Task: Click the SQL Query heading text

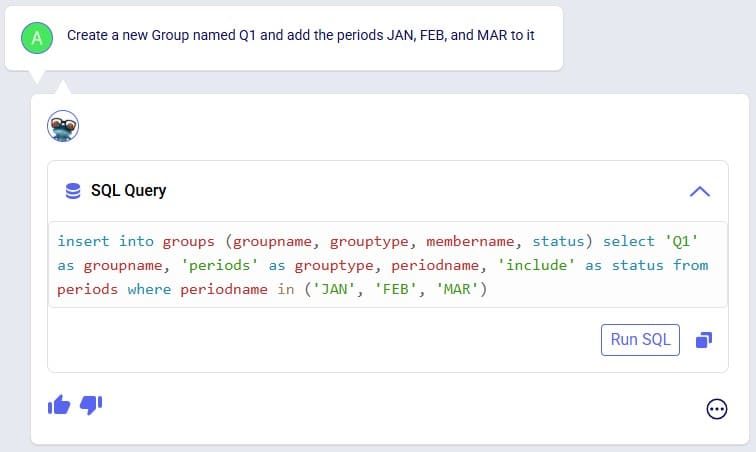Action: [128, 191]
